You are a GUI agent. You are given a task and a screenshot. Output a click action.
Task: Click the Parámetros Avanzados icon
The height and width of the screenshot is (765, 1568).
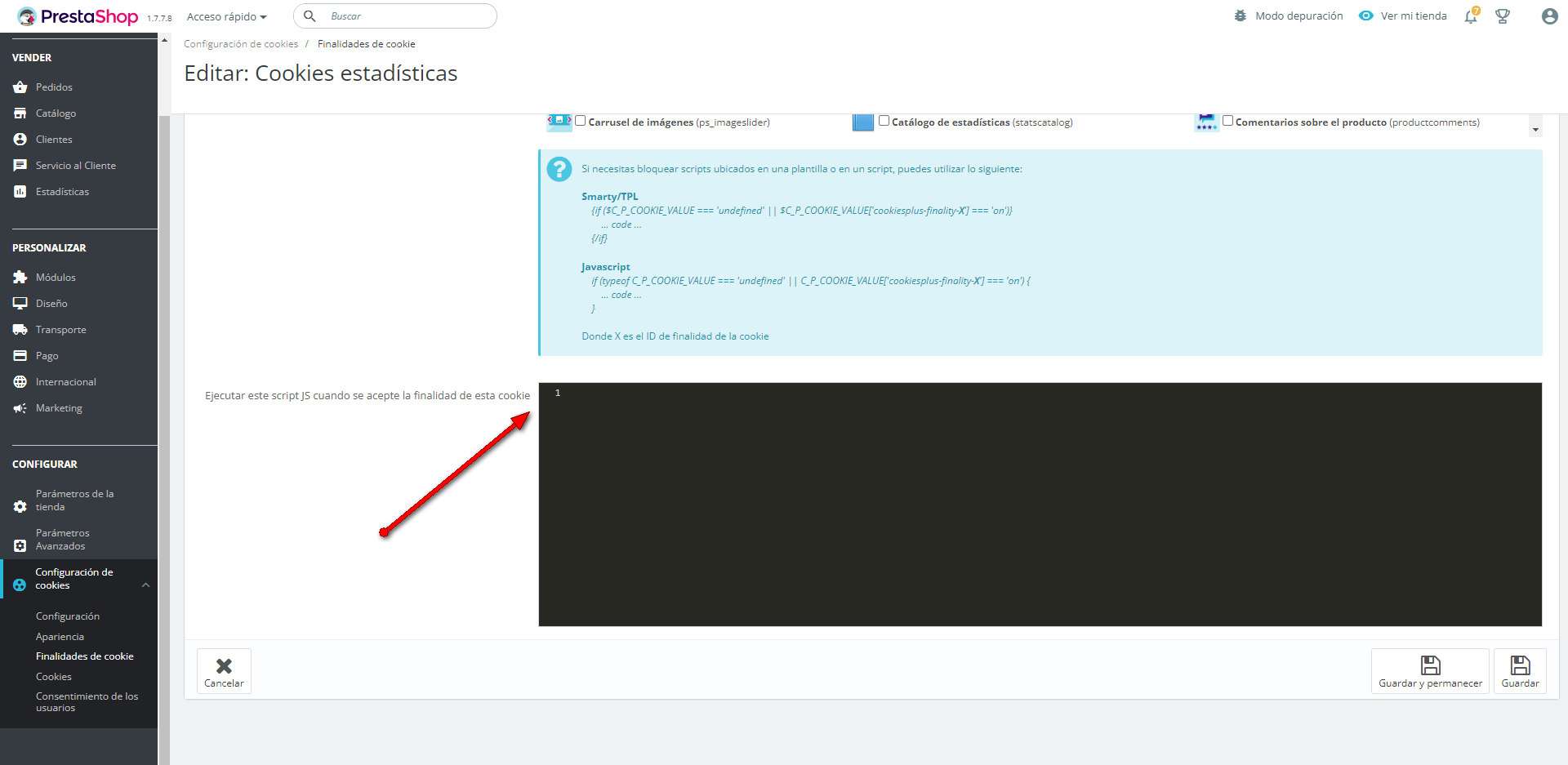click(20, 546)
